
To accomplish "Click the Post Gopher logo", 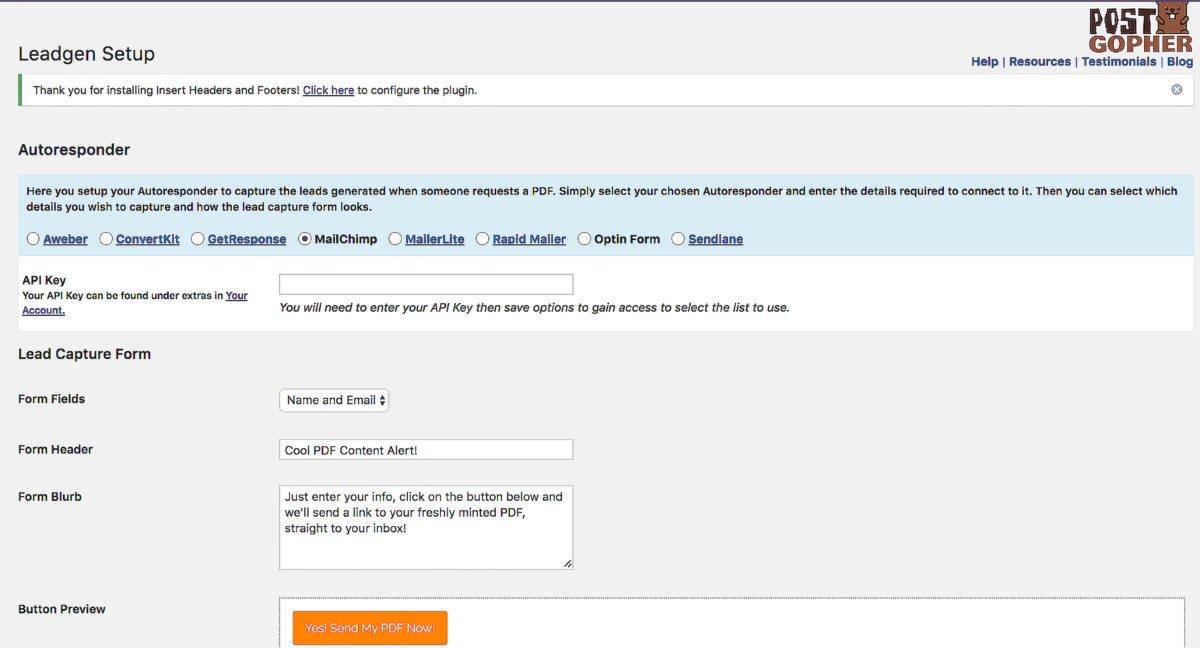I will pyautogui.click(x=1141, y=28).
